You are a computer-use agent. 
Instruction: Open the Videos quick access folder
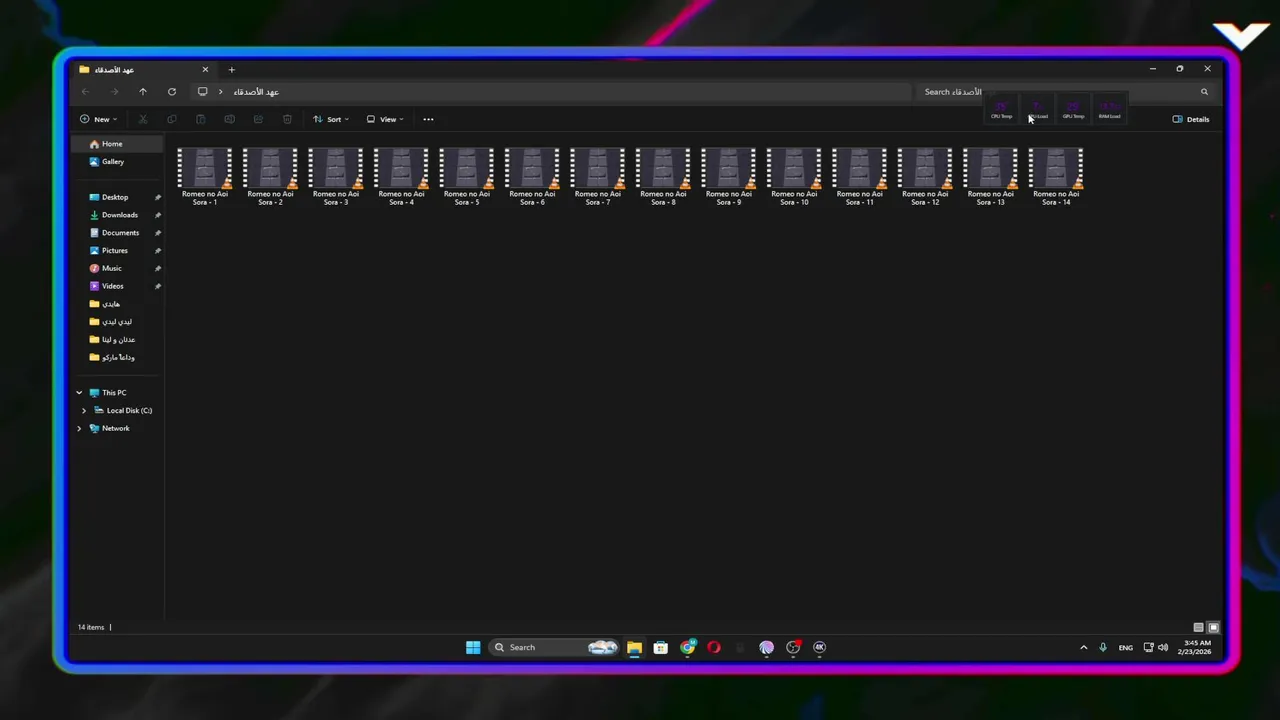113,286
